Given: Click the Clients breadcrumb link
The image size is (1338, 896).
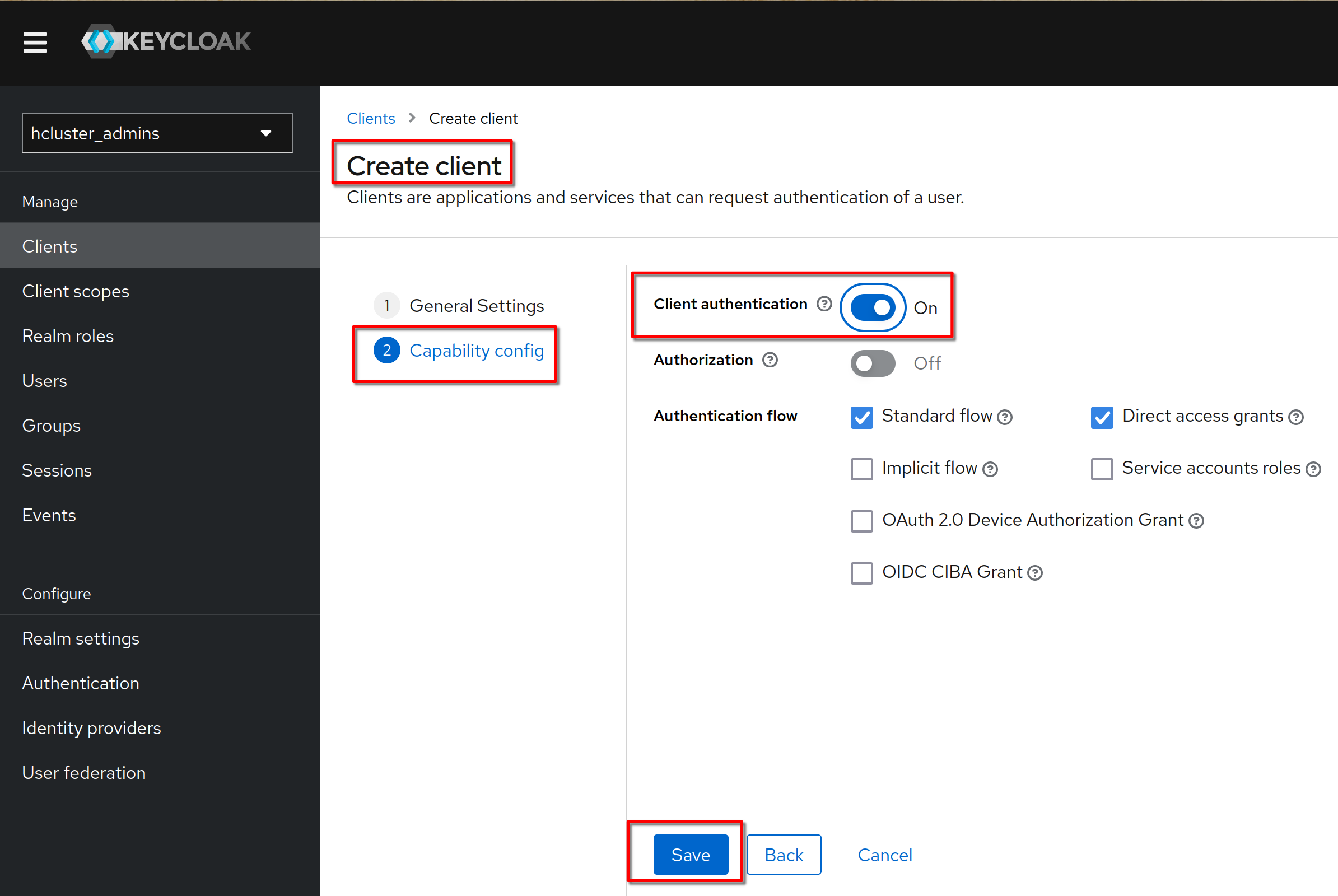Looking at the screenshot, I should [370, 118].
